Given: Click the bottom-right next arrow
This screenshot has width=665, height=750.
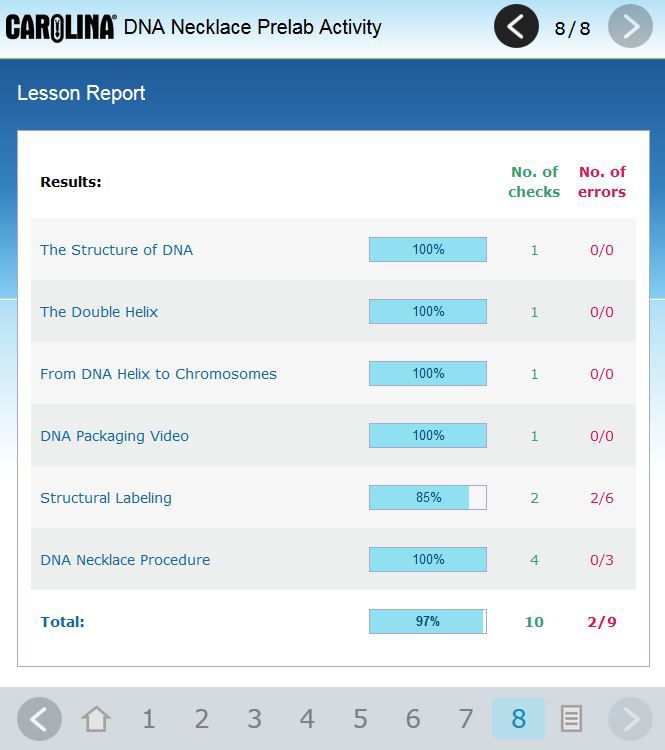Looking at the screenshot, I should point(630,719).
